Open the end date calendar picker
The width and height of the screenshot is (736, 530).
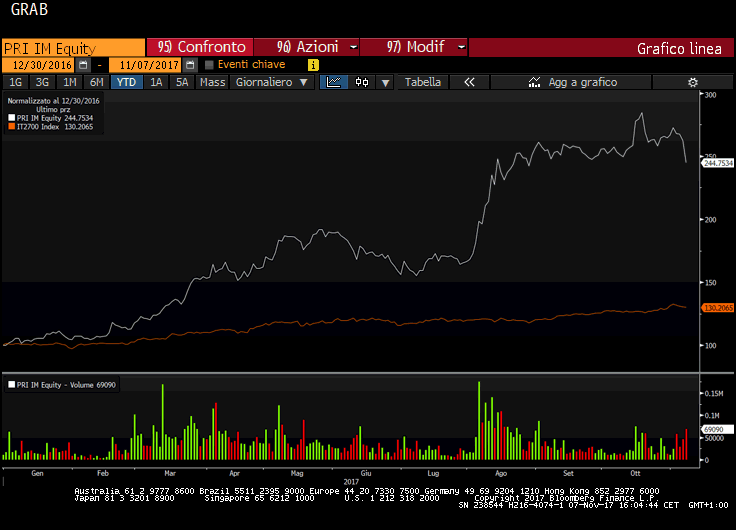[190, 65]
